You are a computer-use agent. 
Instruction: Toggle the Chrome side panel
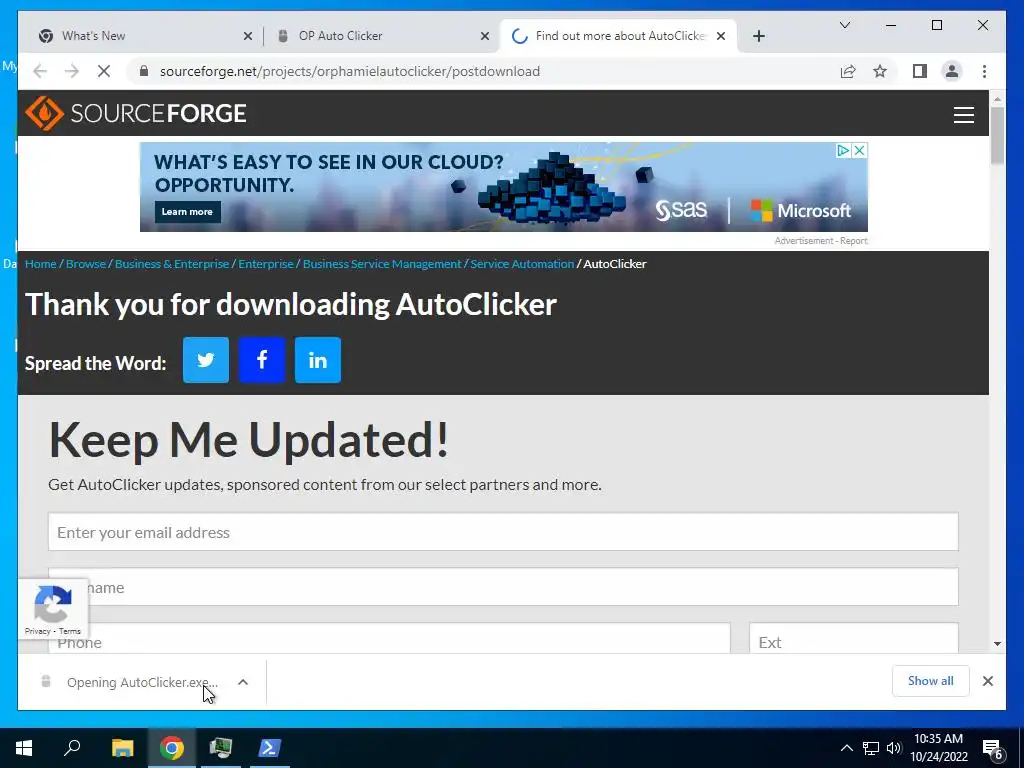pyautogui.click(x=920, y=71)
